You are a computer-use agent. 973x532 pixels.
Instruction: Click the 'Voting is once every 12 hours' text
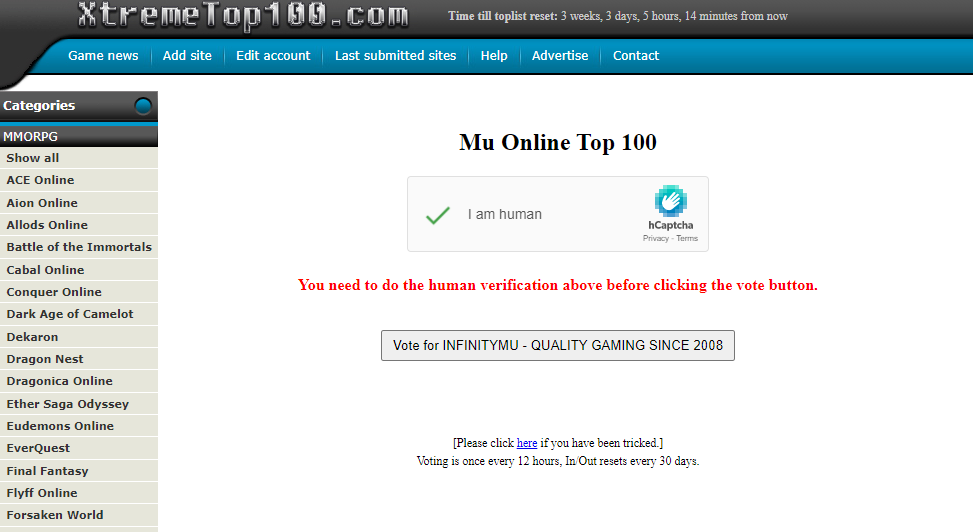pos(558,461)
